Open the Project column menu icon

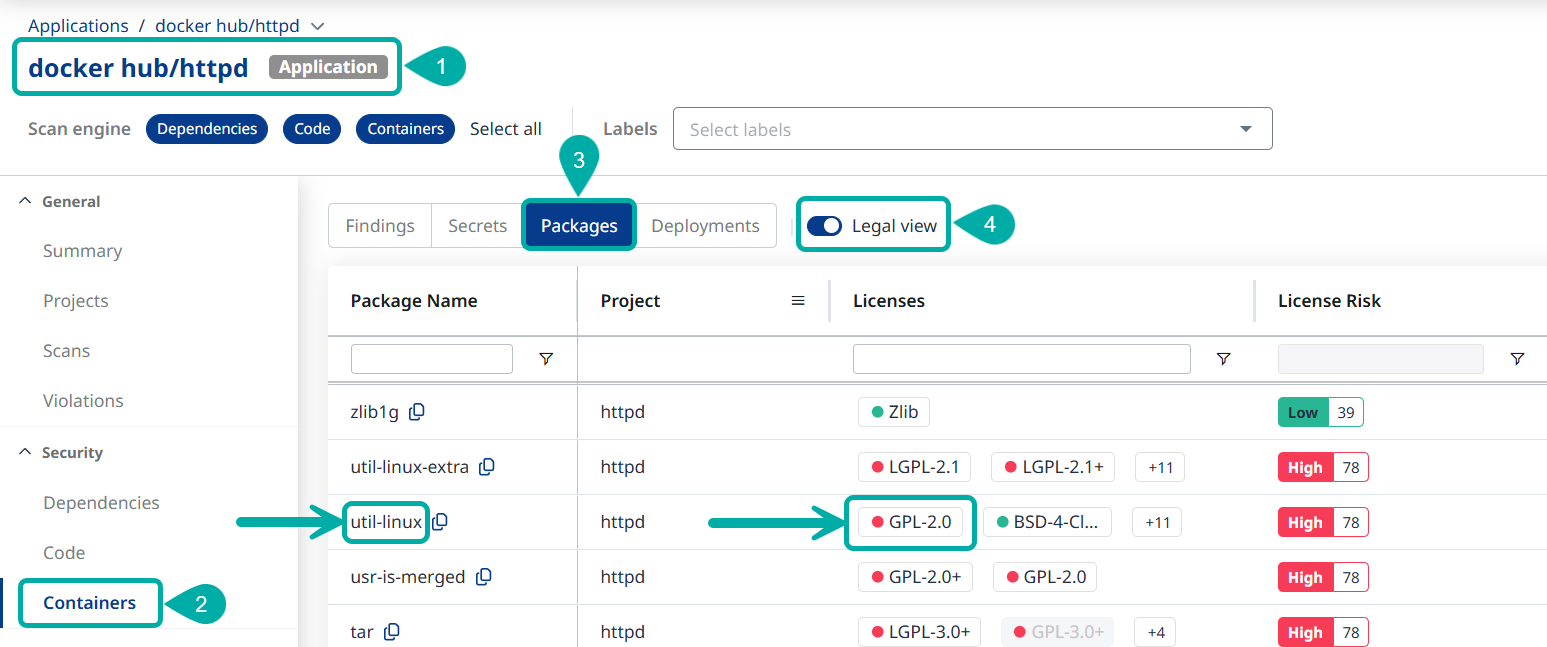pos(798,301)
